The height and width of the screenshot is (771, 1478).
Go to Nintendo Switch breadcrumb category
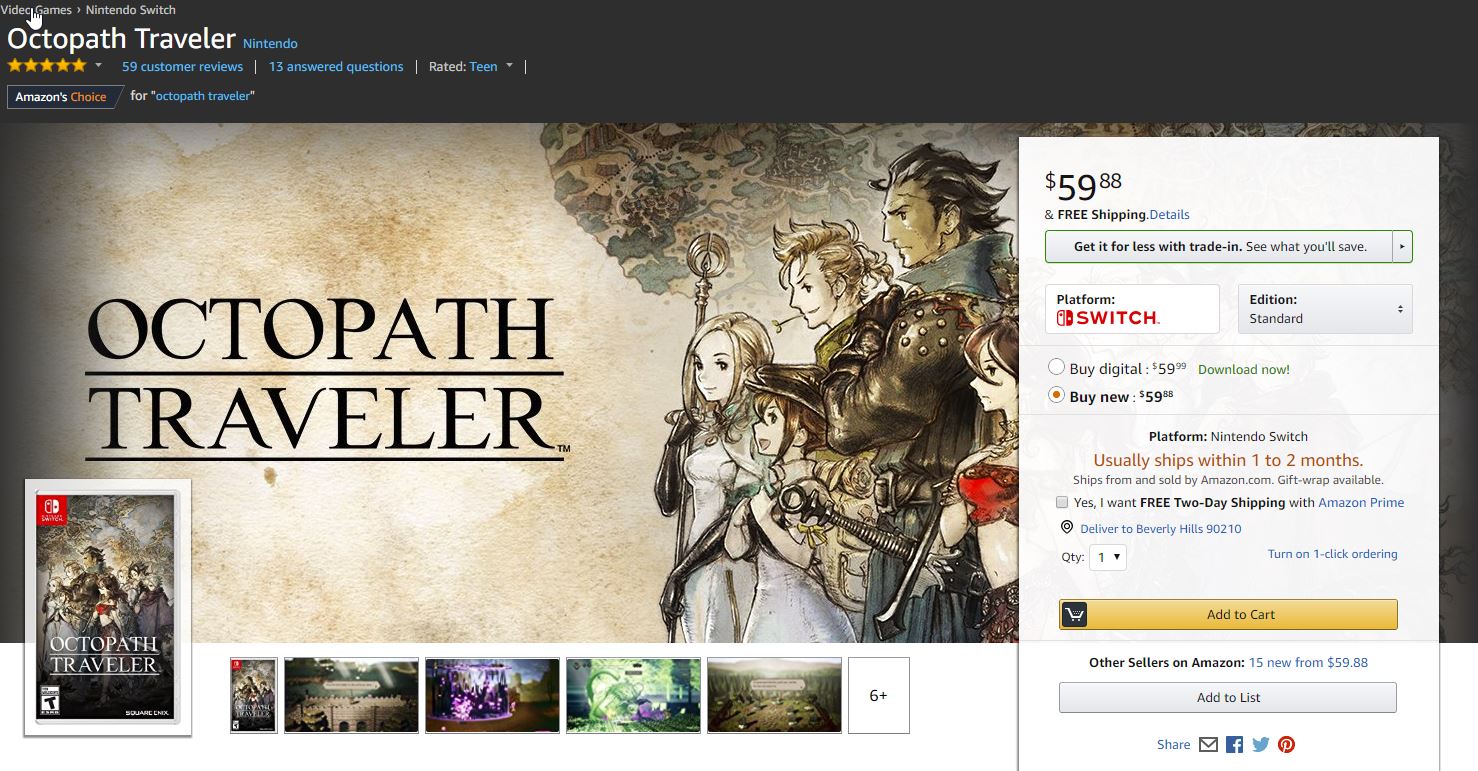(x=130, y=10)
